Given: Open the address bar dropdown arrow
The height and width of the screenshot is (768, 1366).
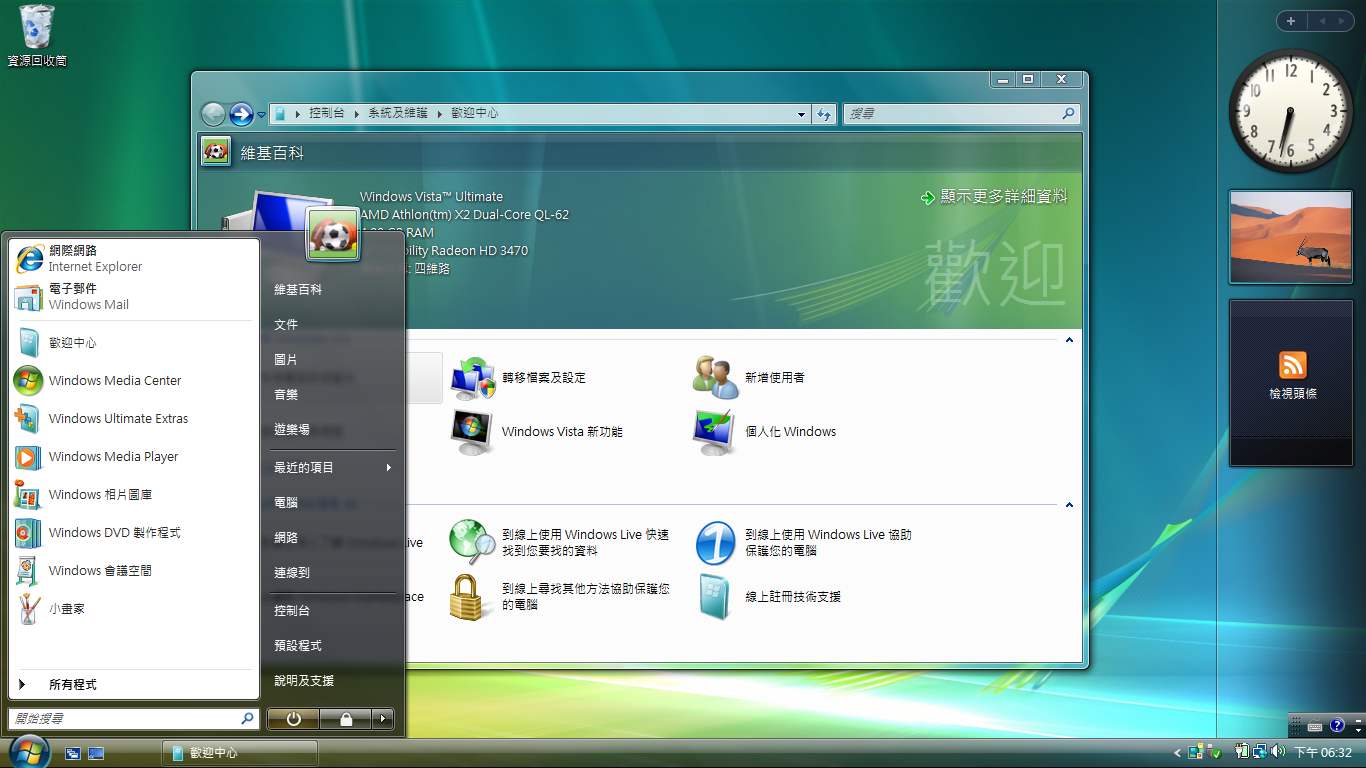Looking at the screenshot, I should pyautogui.click(x=800, y=113).
